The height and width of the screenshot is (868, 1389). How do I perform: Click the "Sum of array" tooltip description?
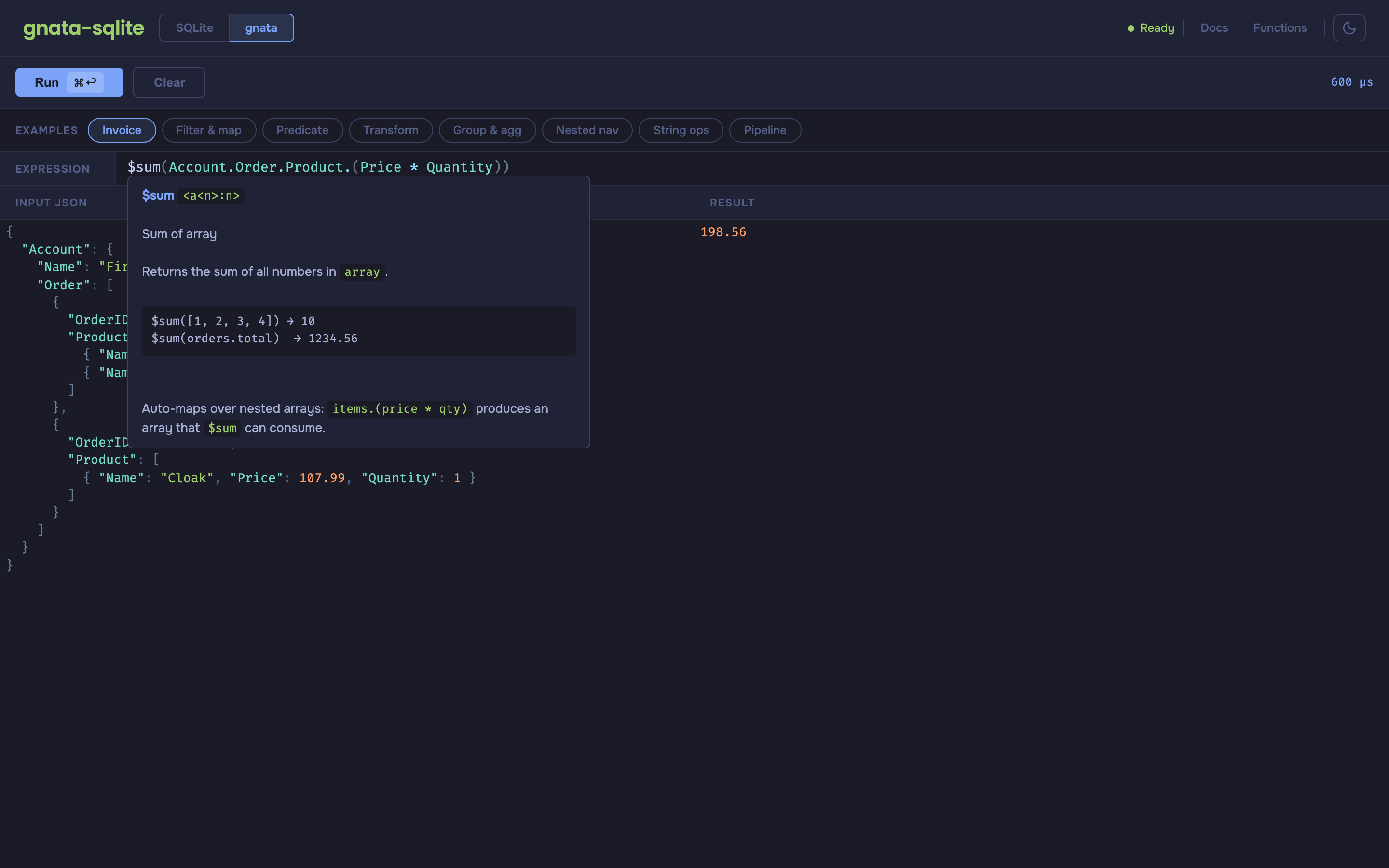(179, 234)
